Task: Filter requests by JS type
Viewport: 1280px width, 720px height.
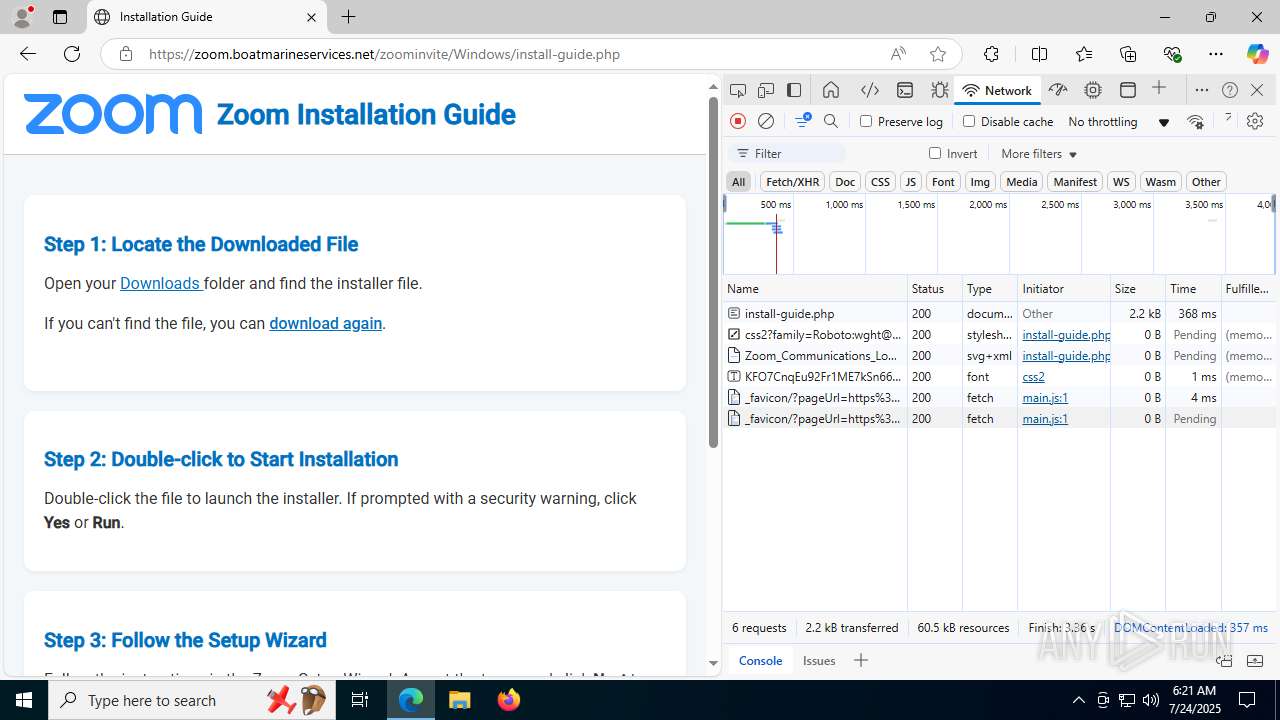Action: point(910,181)
